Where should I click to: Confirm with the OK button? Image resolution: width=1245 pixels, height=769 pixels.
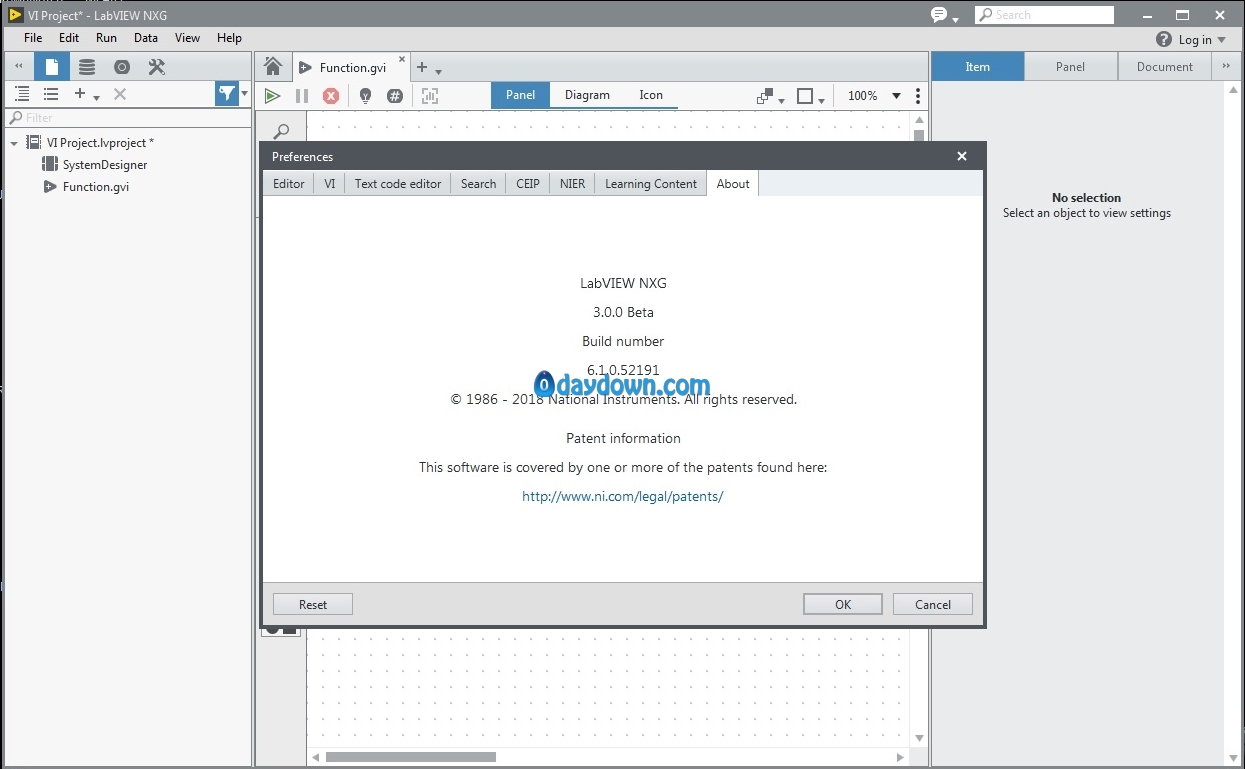pos(843,604)
